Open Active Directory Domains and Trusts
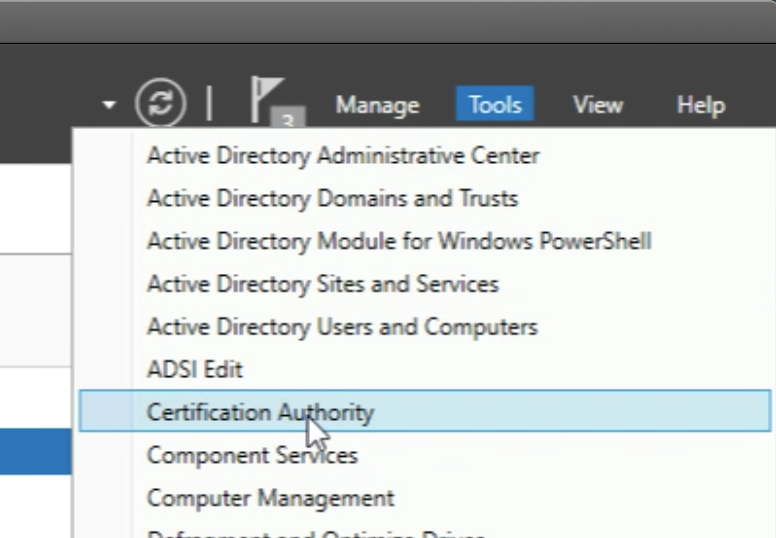776x538 pixels. [x=332, y=198]
